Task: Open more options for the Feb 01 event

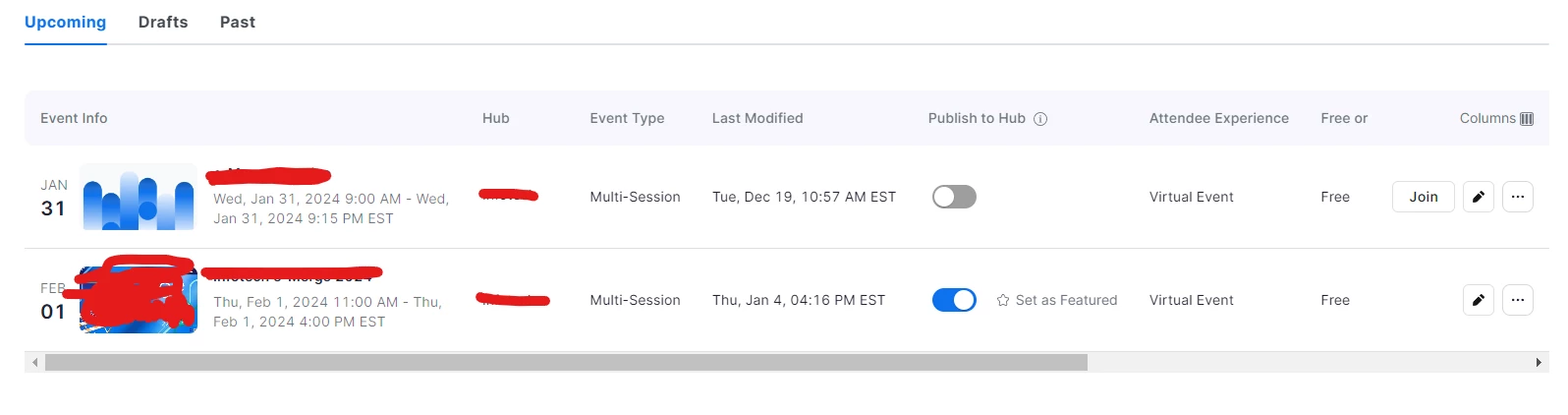Action: [x=1517, y=300]
